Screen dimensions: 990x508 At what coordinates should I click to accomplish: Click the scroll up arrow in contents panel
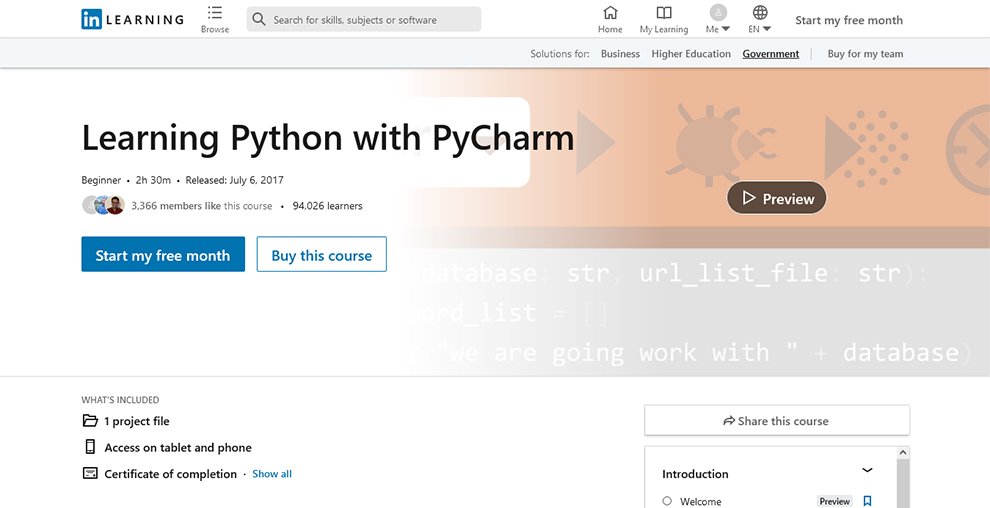(903, 452)
